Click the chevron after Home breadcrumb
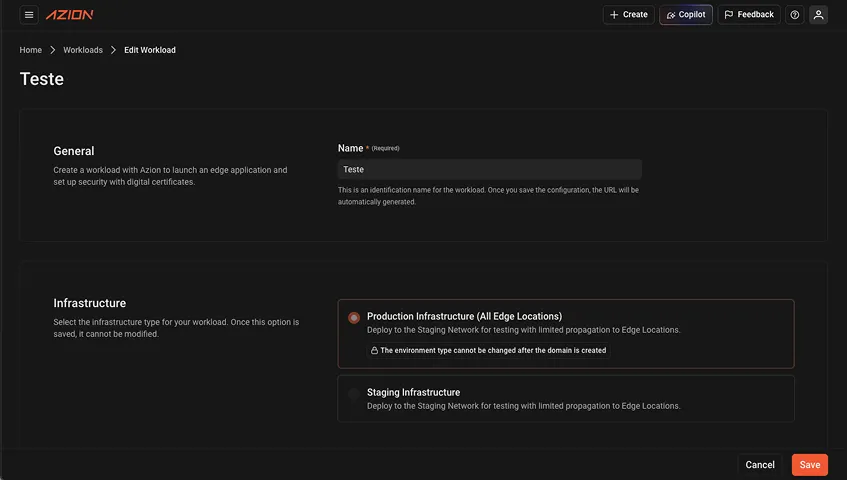 tap(53, 50)
